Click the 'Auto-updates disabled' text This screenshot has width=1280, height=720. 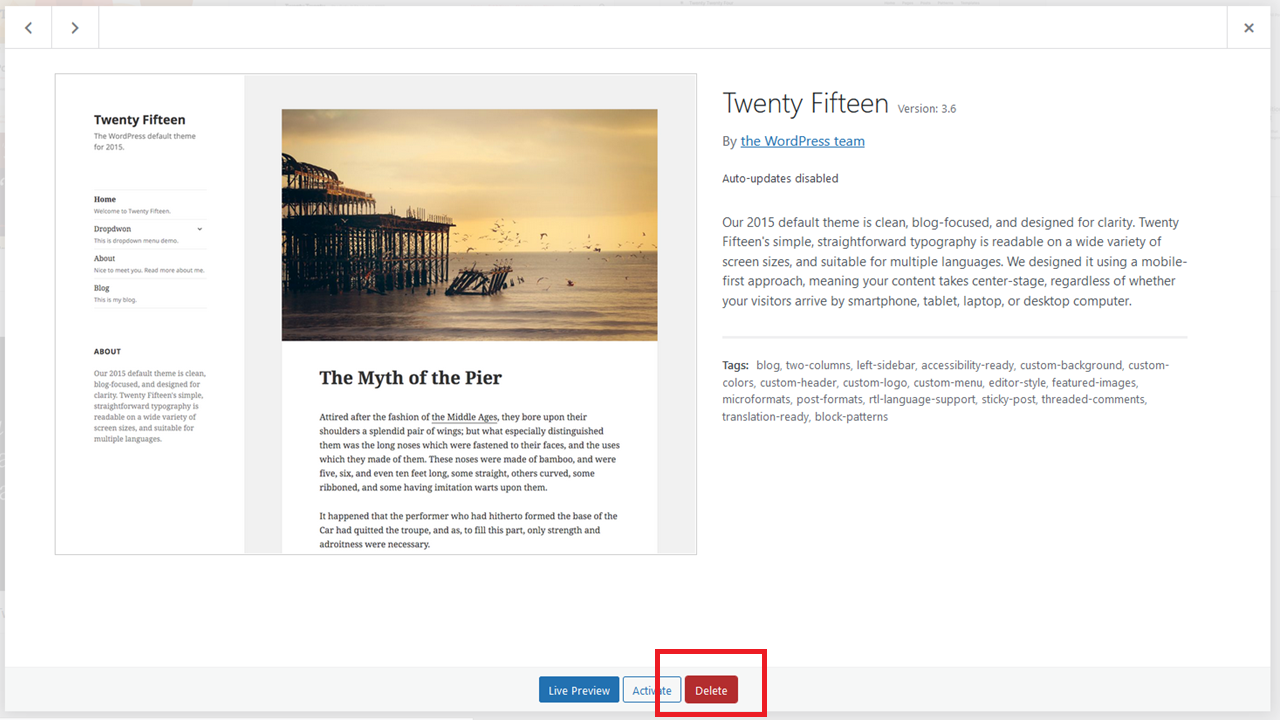780,179
